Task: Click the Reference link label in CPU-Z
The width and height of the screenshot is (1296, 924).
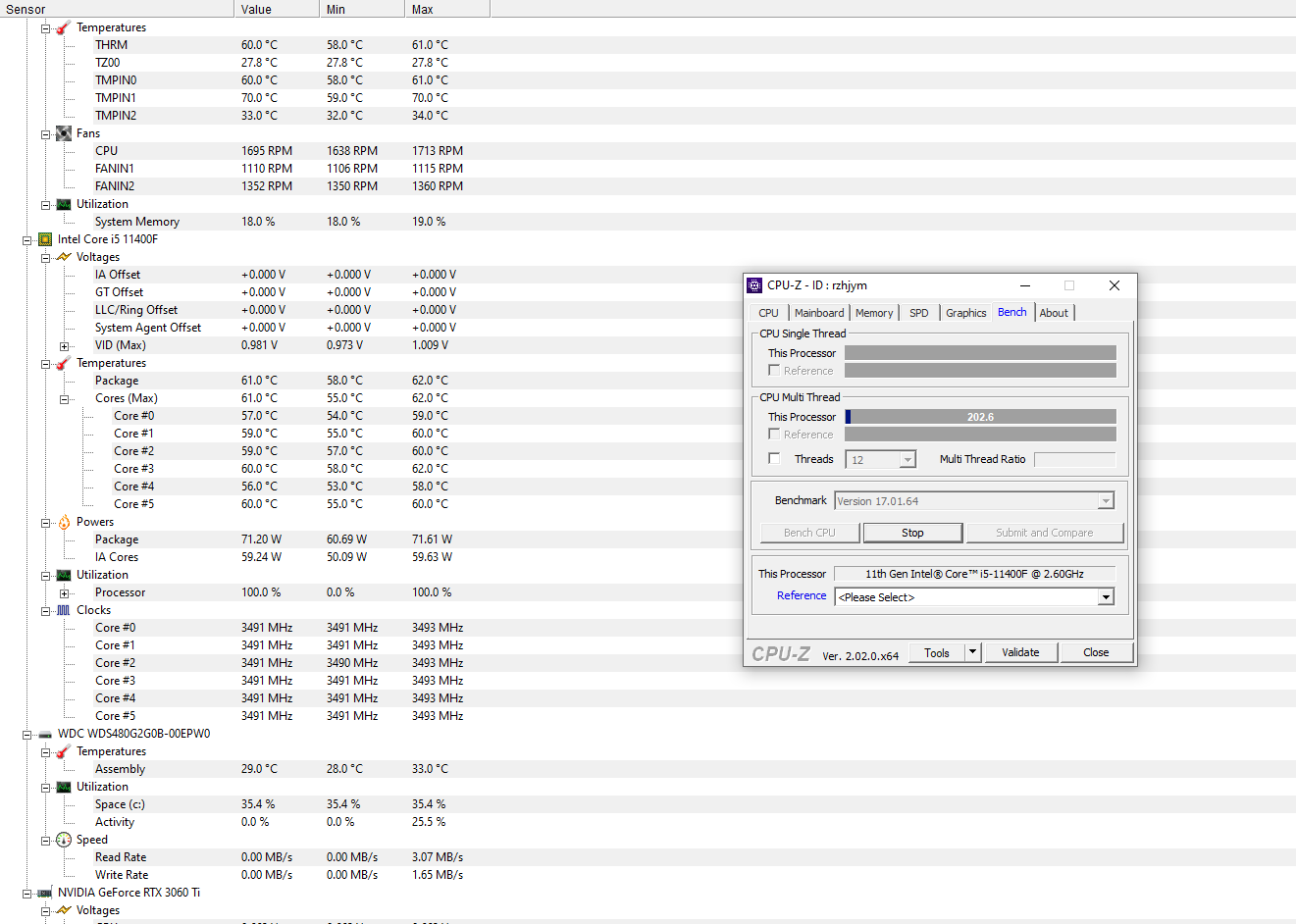Action: (x=802, y=595)
